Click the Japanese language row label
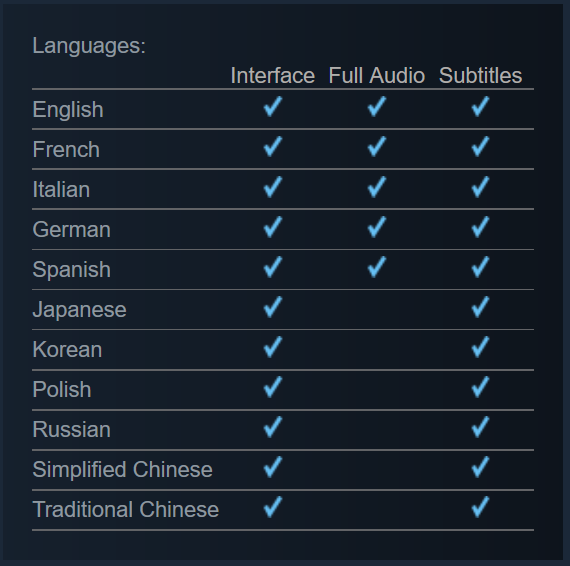570x566 pixels. coord(80,310)
